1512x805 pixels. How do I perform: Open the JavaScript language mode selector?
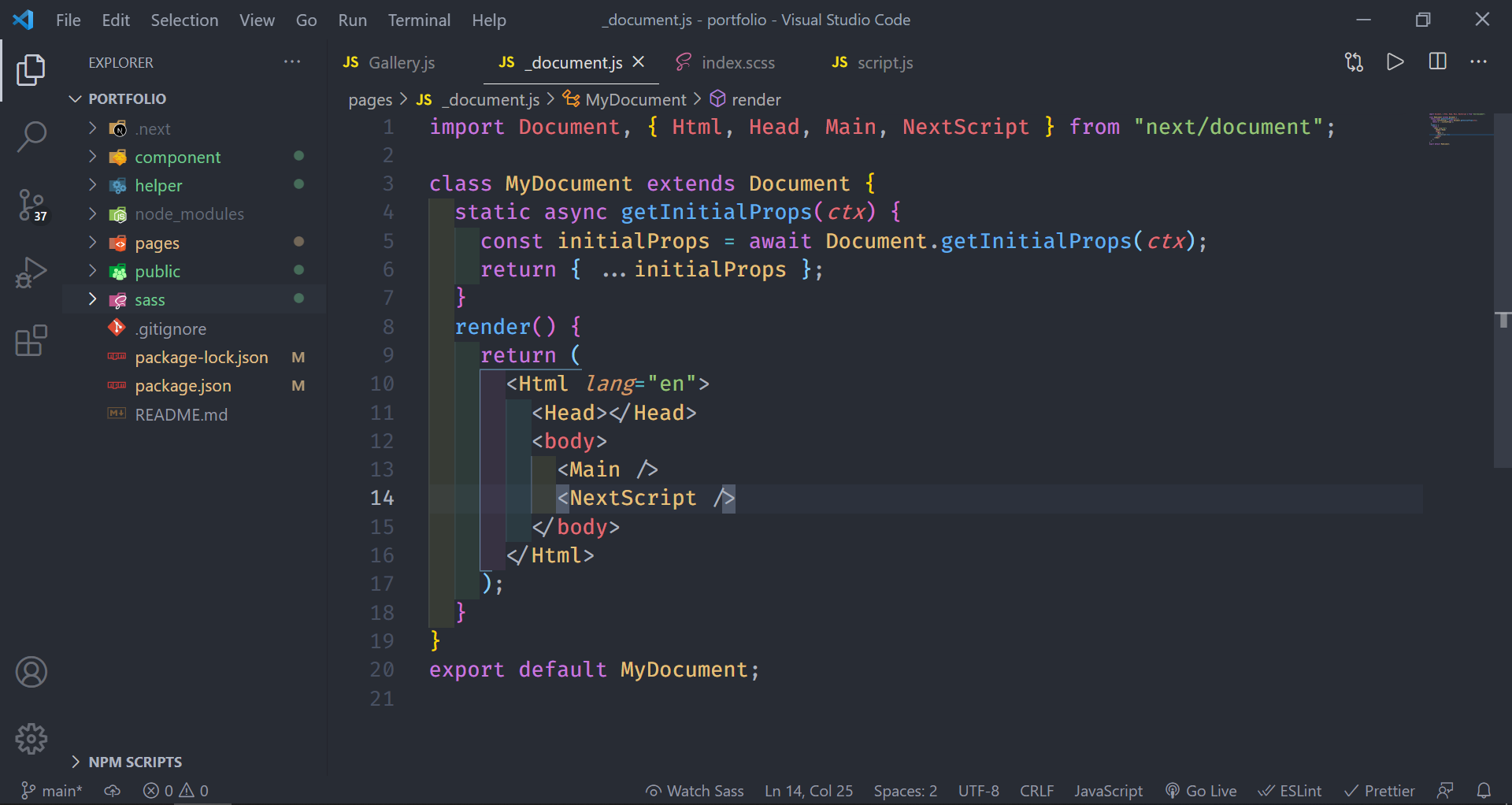pyautogui.click(x=1108, y=791)
